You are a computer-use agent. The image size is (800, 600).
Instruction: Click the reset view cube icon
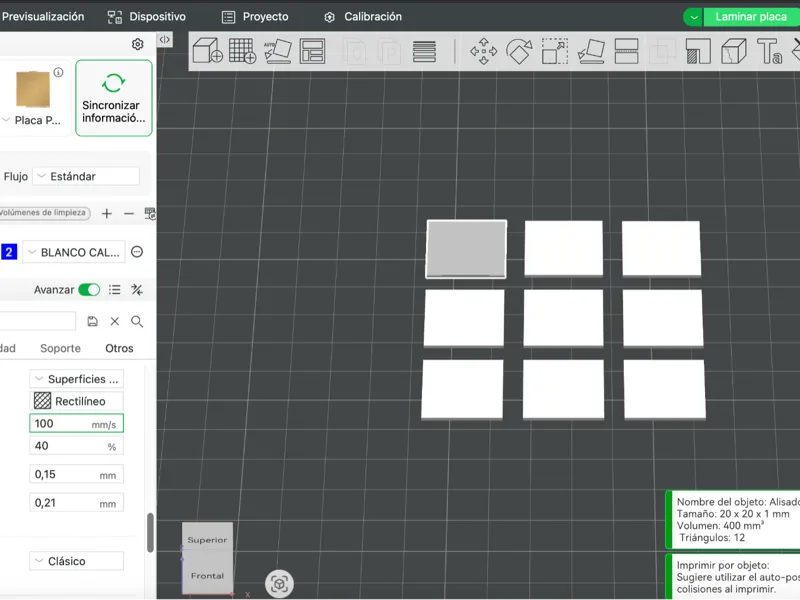[279, 583]
